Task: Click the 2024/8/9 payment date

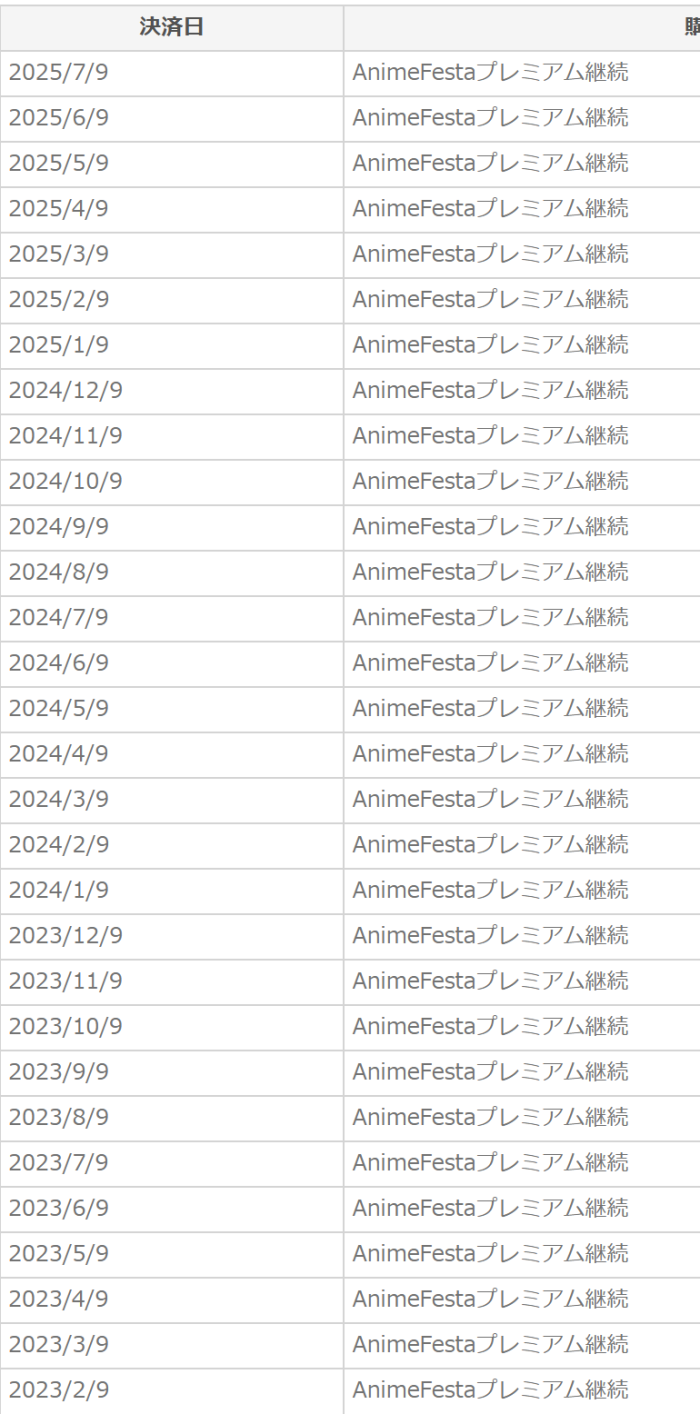Action: click(x=59, y=572)
